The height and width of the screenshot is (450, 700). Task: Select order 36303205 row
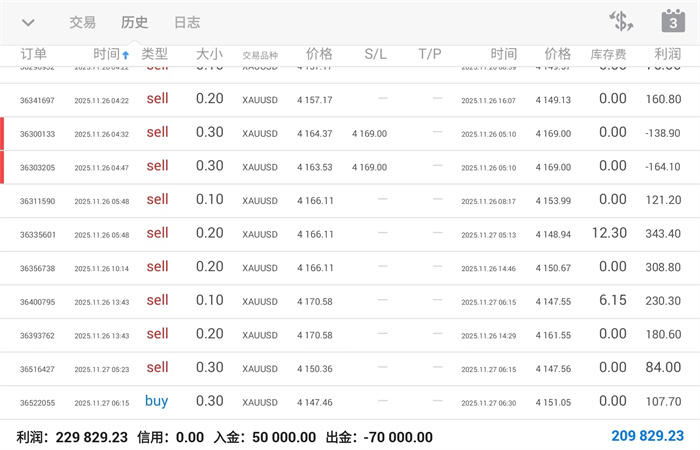(350, 167)
